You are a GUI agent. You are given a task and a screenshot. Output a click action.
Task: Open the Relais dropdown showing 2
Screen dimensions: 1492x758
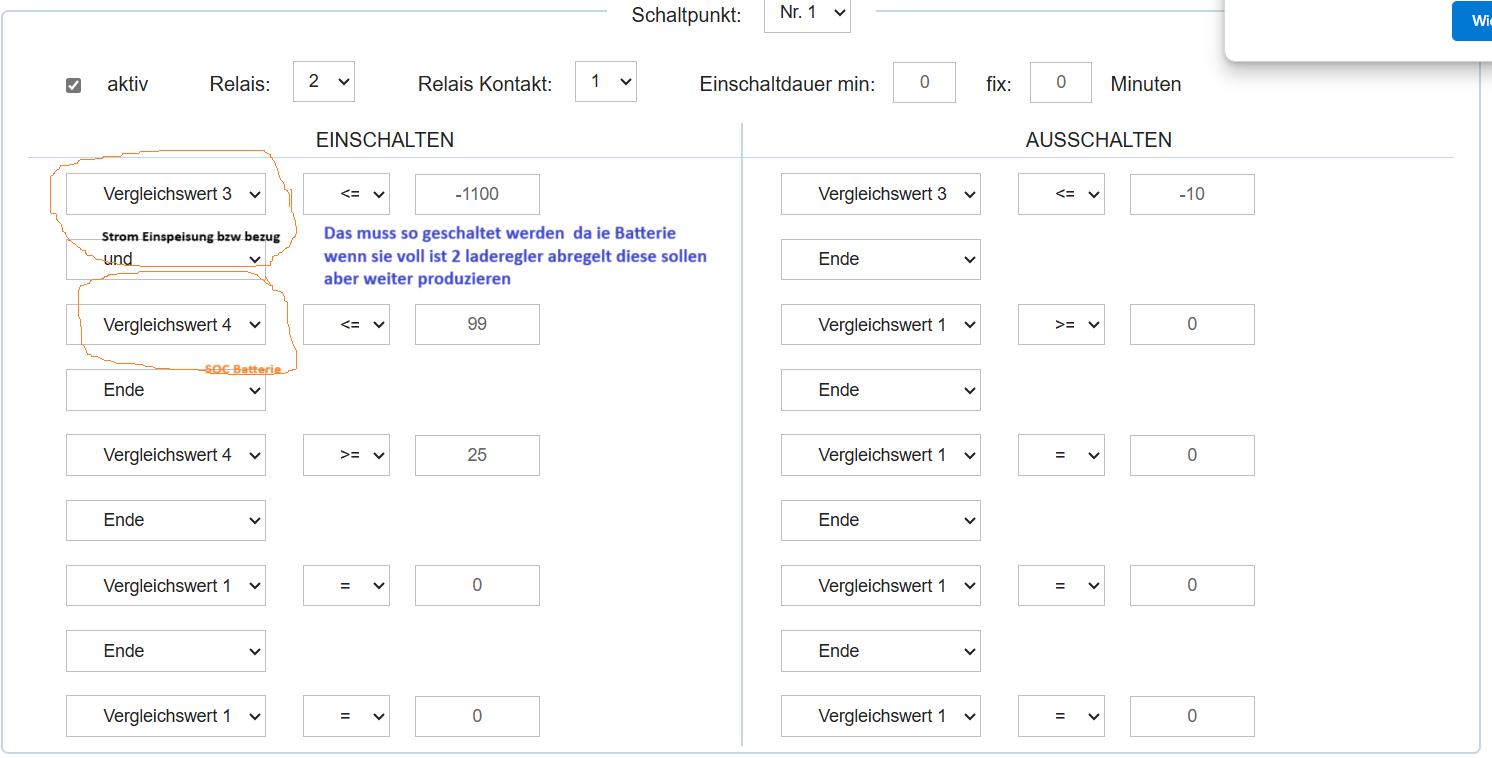tap(323, 82)
